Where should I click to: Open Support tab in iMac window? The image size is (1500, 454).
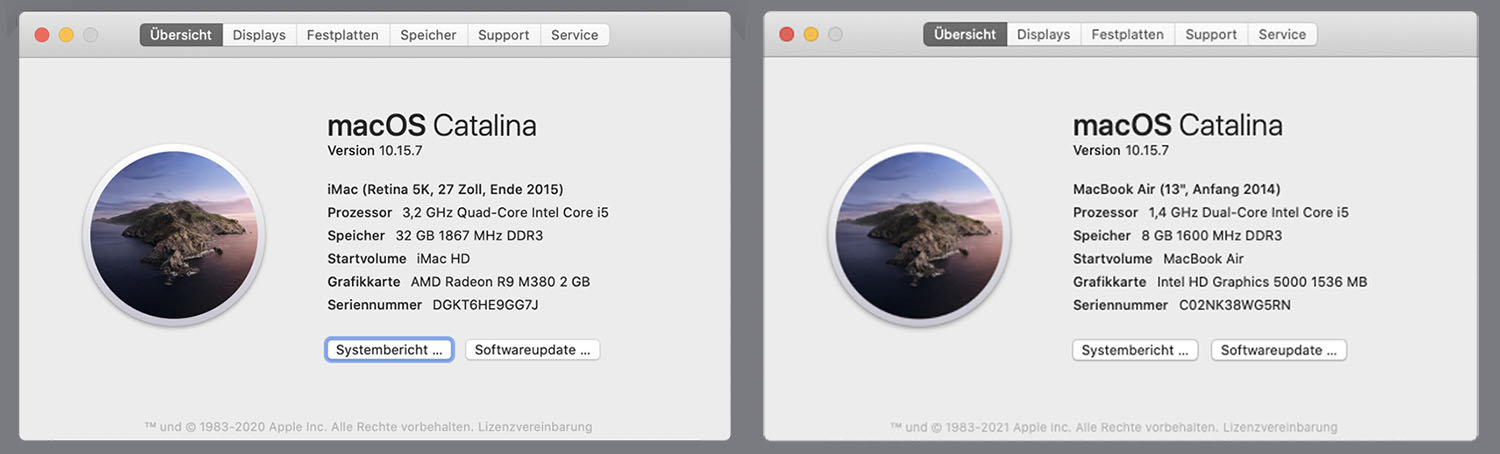504,35
